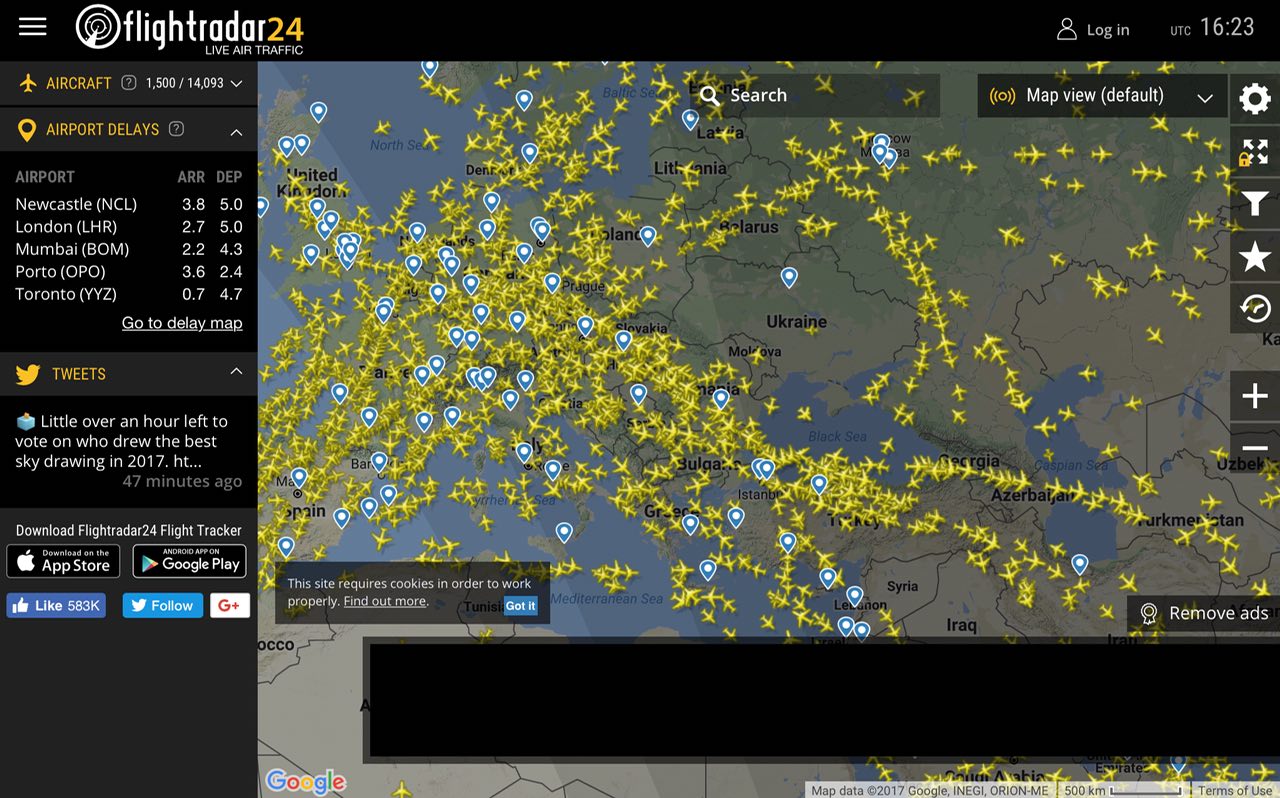Open the sky drawing tweet text
The width and height of the screenshot is (1280, 798).
tap(121, 441)
